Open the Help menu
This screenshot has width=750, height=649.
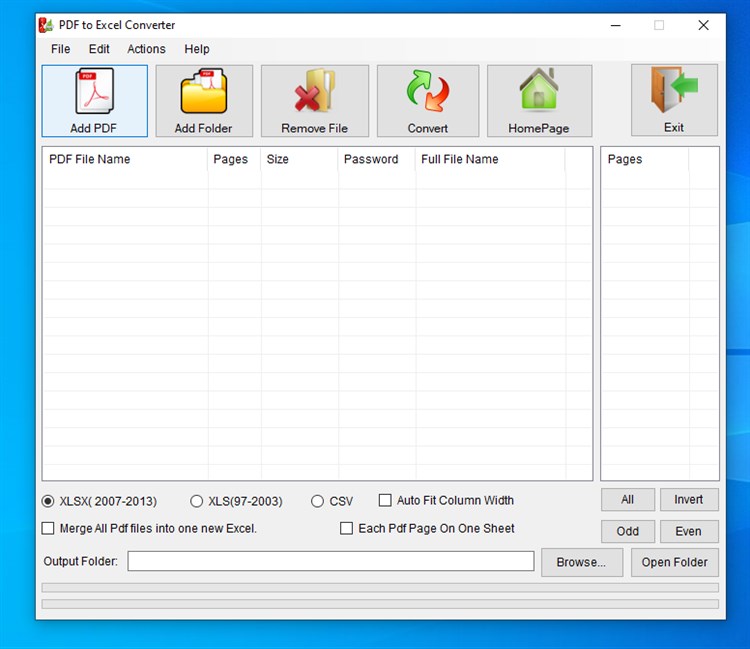(x=197, y=49)
